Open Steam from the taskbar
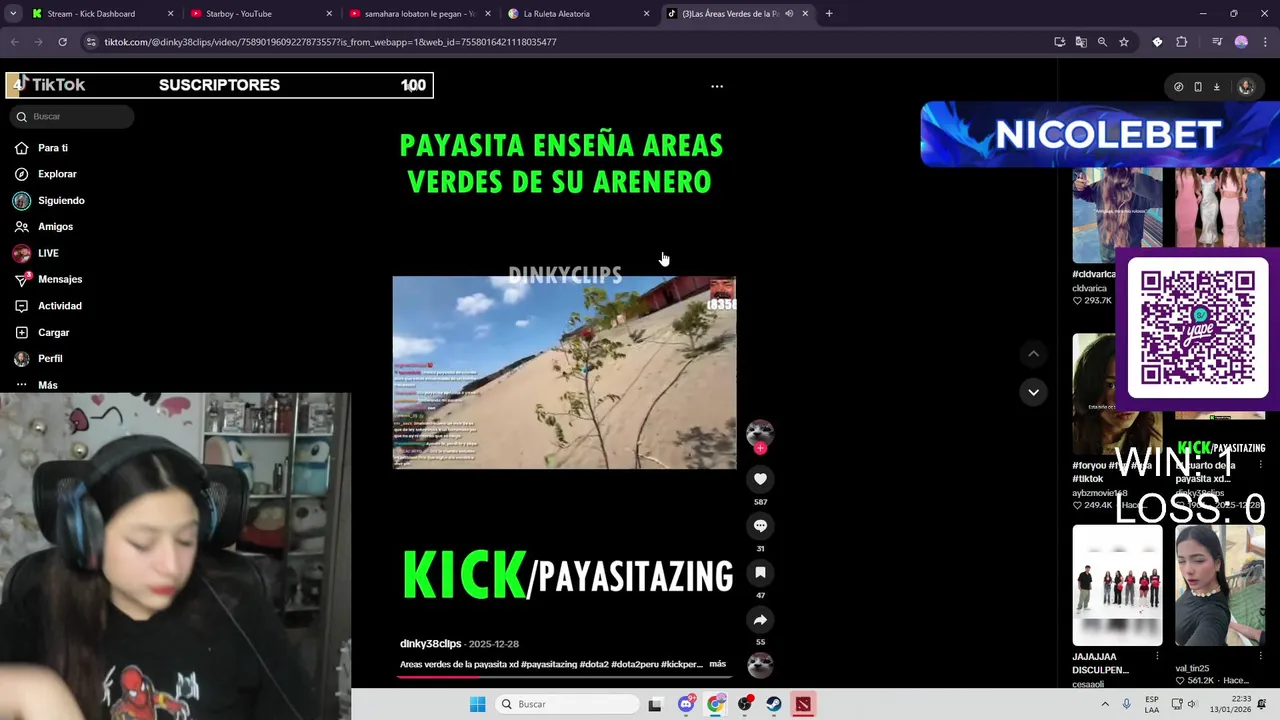The width and height of the screenshot is (1280, 720). pyautogui.click(x=774, y=704)
